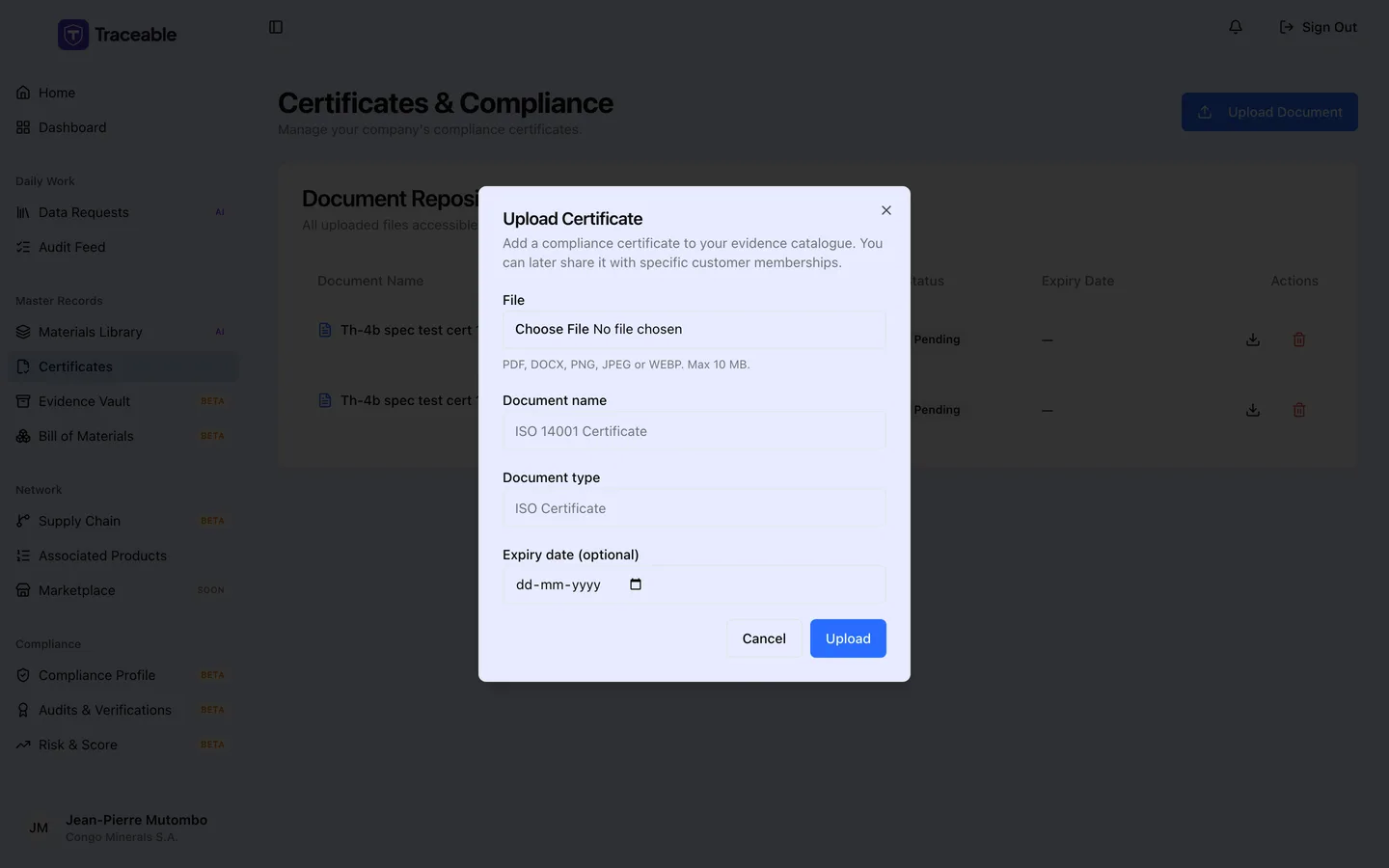Delete the second Pending document
Image resolution: width=1389 pixels, height=868 pixels.
pyautogui.click(x=1299, y=410)
